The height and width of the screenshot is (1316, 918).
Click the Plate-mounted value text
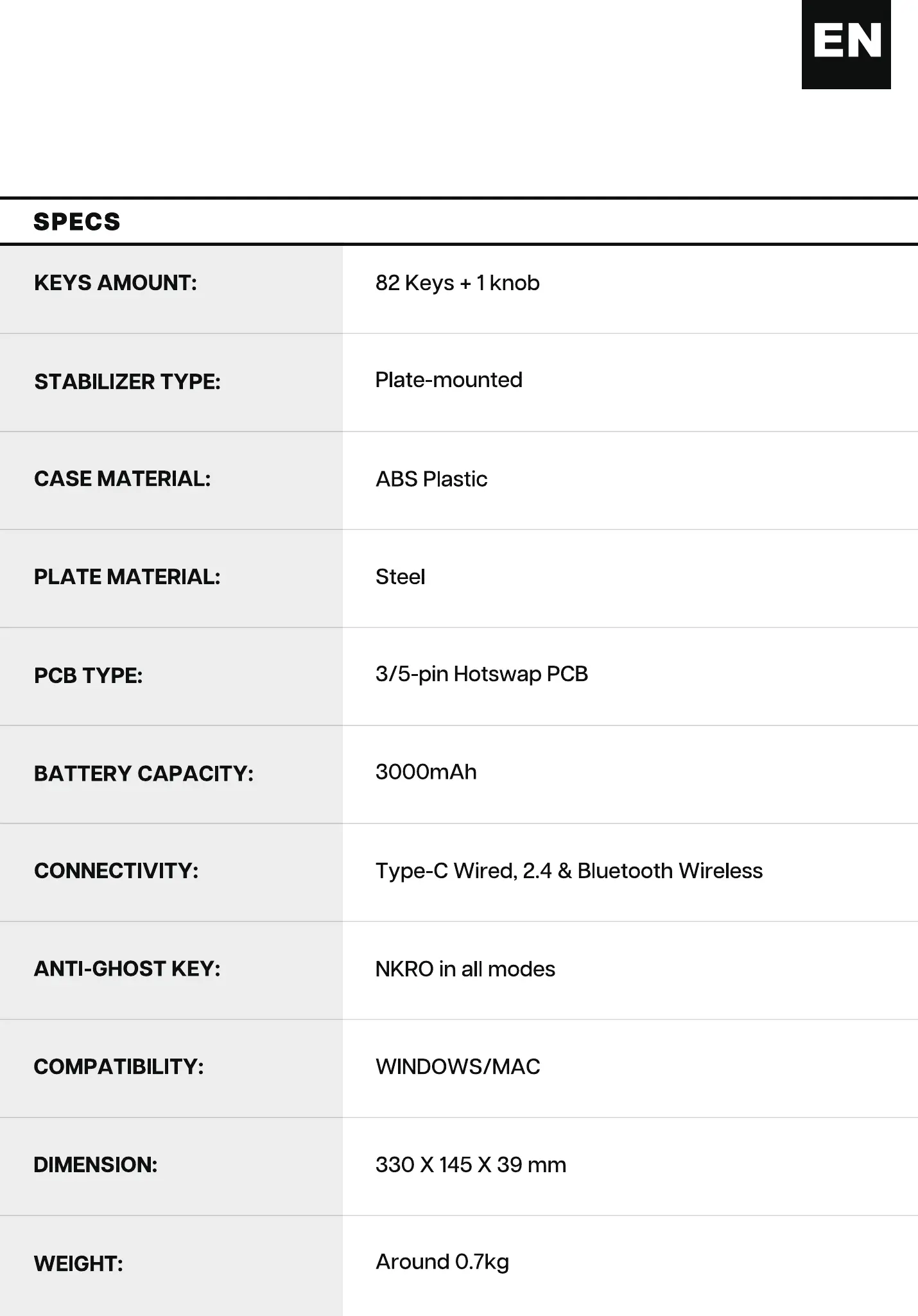(x=449, y=380)
